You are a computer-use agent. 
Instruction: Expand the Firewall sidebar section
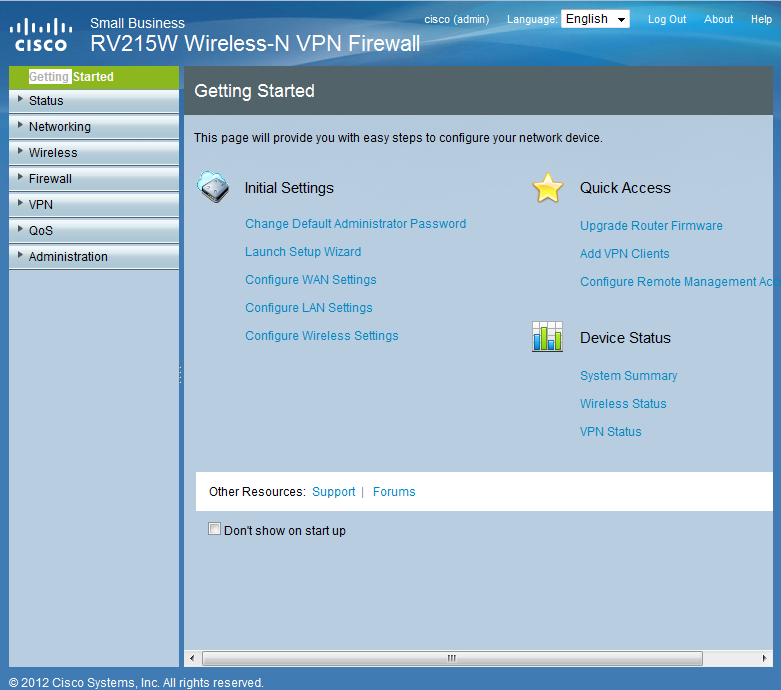tap(50, 179)
